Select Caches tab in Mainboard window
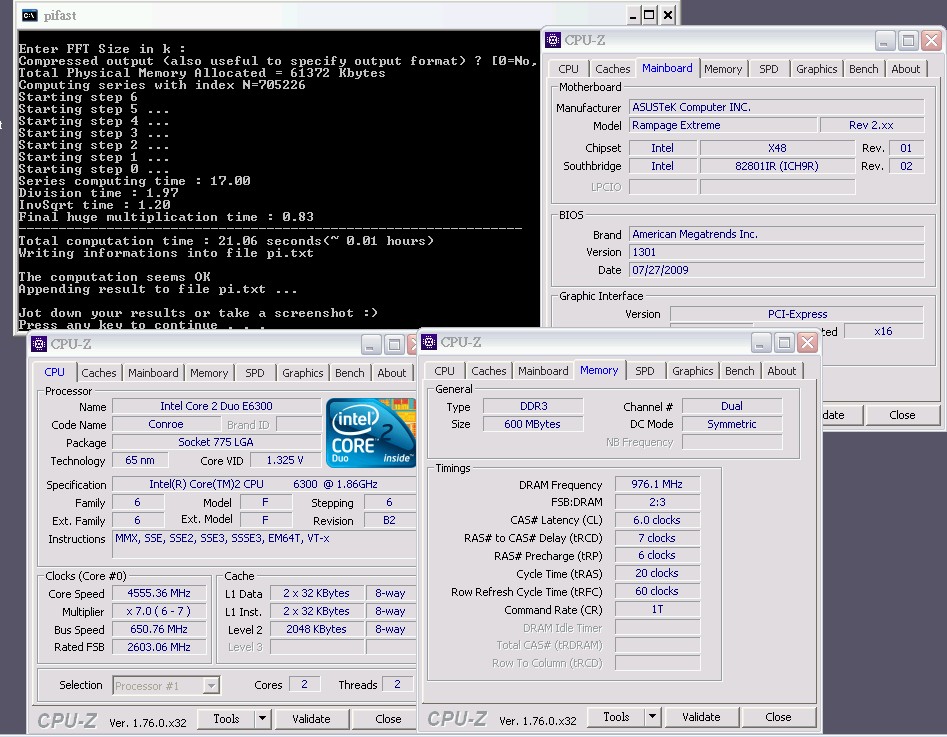947x737 pixels. point(612,69)
